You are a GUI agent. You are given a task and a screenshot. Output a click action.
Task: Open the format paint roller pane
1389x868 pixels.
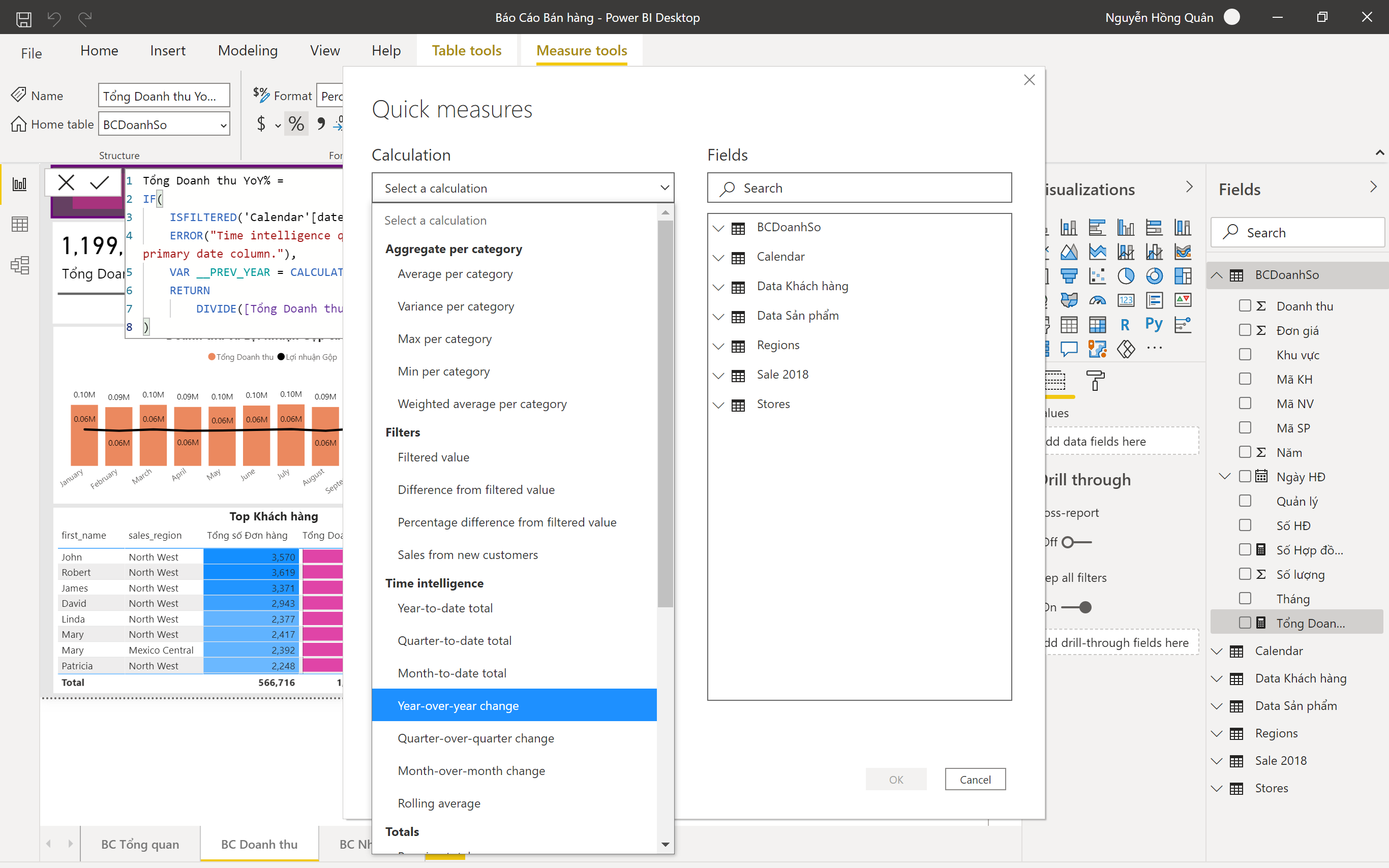click(1095, 381)
